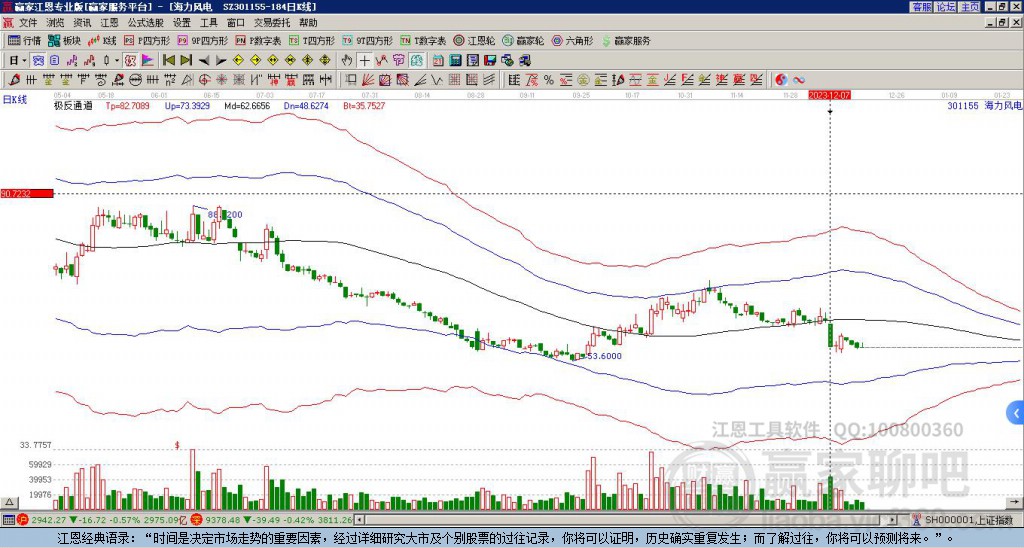
Task: Click the grid icon in status bar
Action: (8, 520)
